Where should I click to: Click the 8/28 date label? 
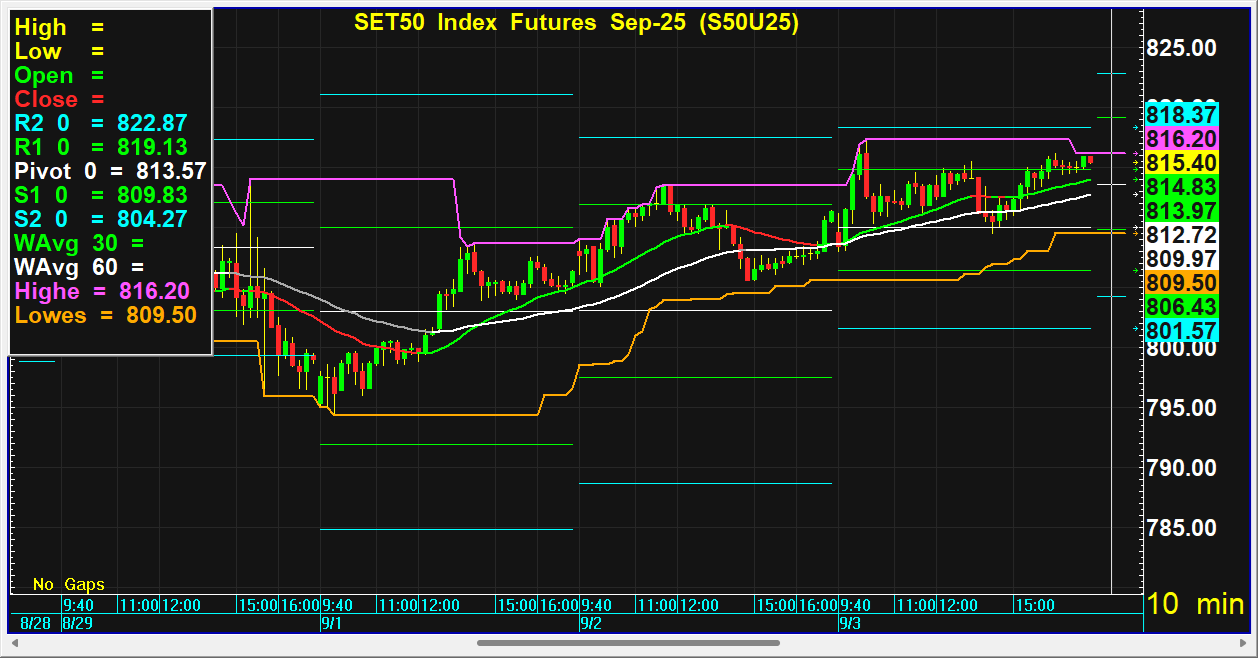tap(35, 623)
